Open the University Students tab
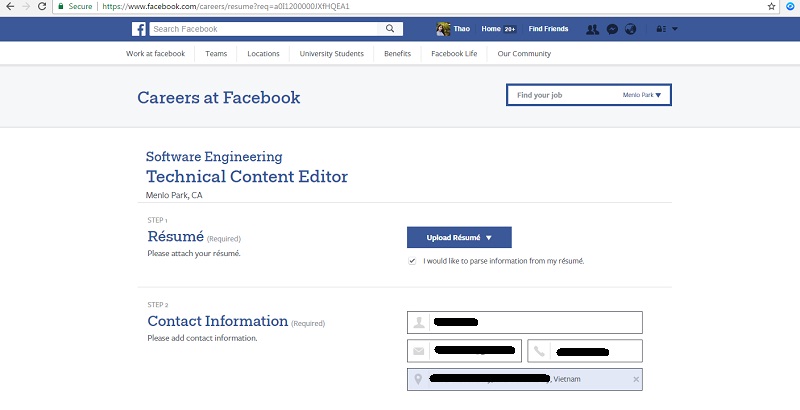 (x=332, y=54)
